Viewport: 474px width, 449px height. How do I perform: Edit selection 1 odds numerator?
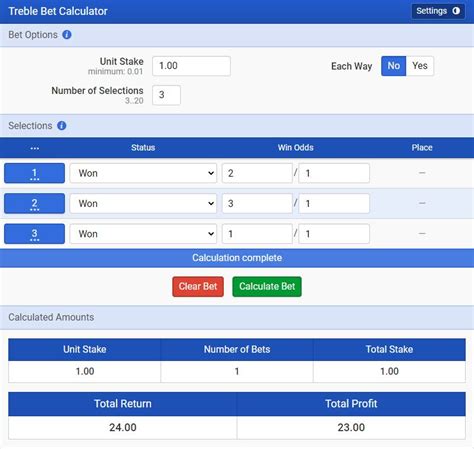point(257,173)
